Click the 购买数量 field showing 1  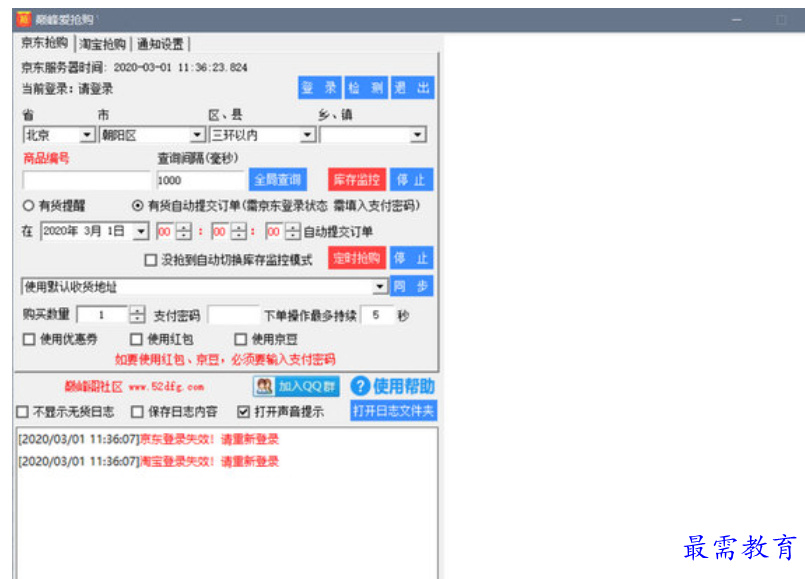(102, 315)
